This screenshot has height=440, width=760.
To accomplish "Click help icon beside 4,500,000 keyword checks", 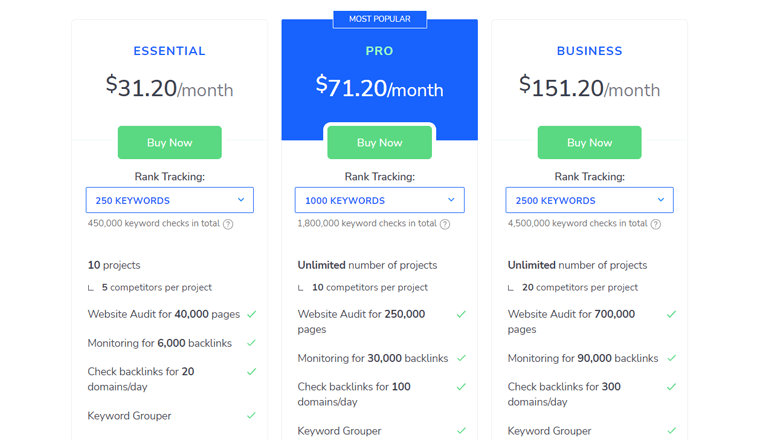I will pos(655,224).
